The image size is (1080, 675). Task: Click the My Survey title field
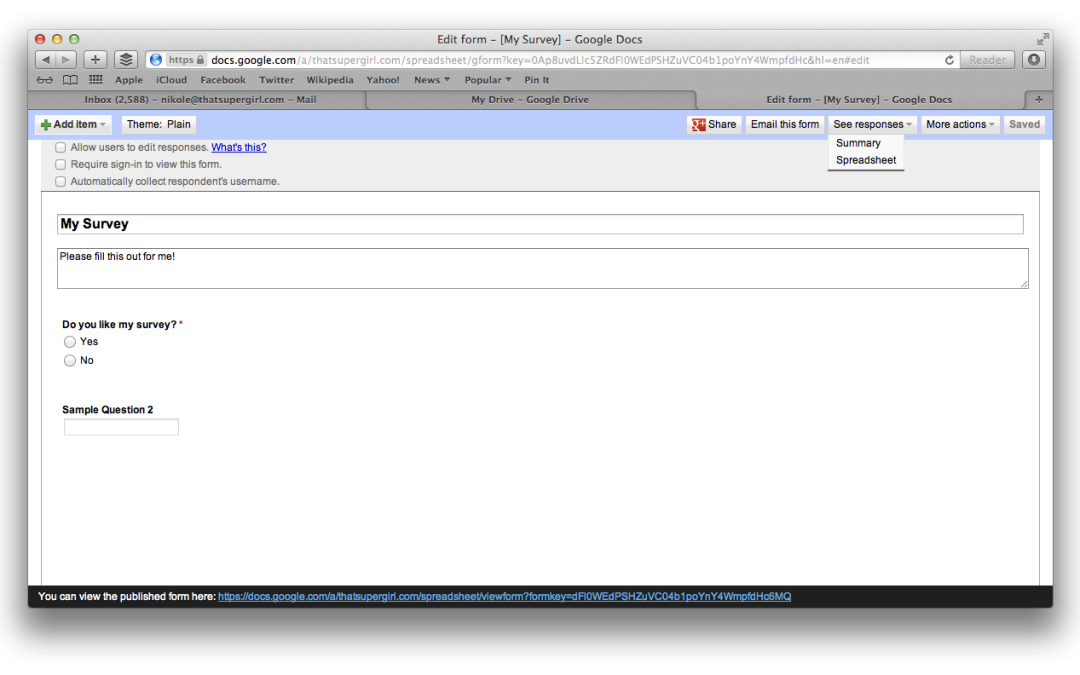(540, 224)
